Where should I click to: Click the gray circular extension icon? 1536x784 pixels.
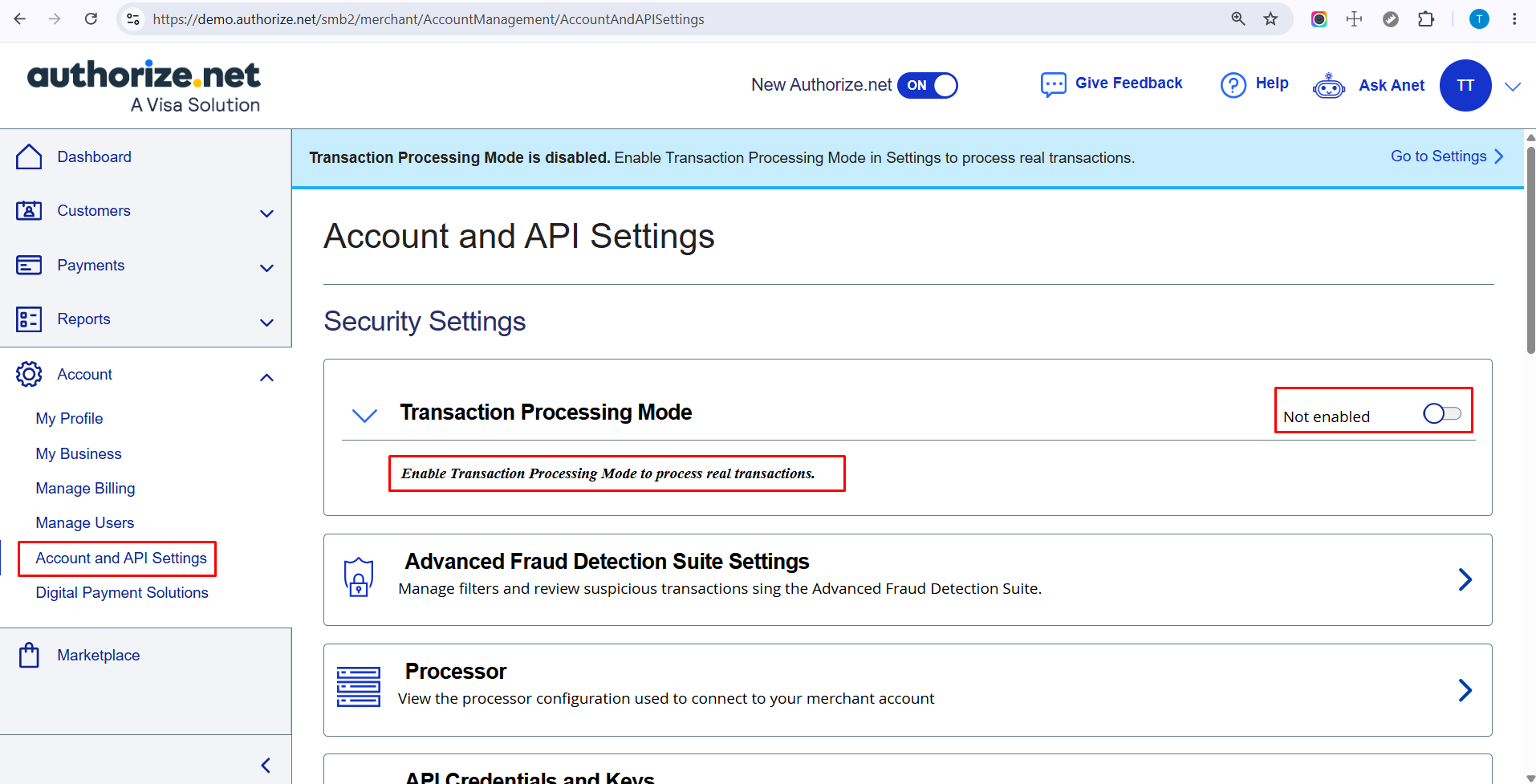coord(1391,18)
